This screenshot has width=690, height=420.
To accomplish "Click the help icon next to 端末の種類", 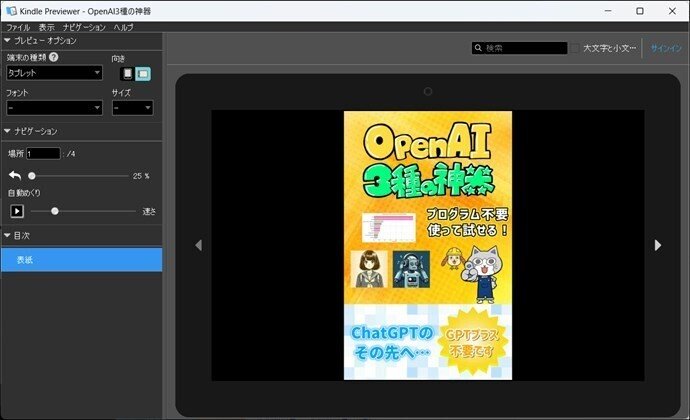I will click(x=54, y=57).
